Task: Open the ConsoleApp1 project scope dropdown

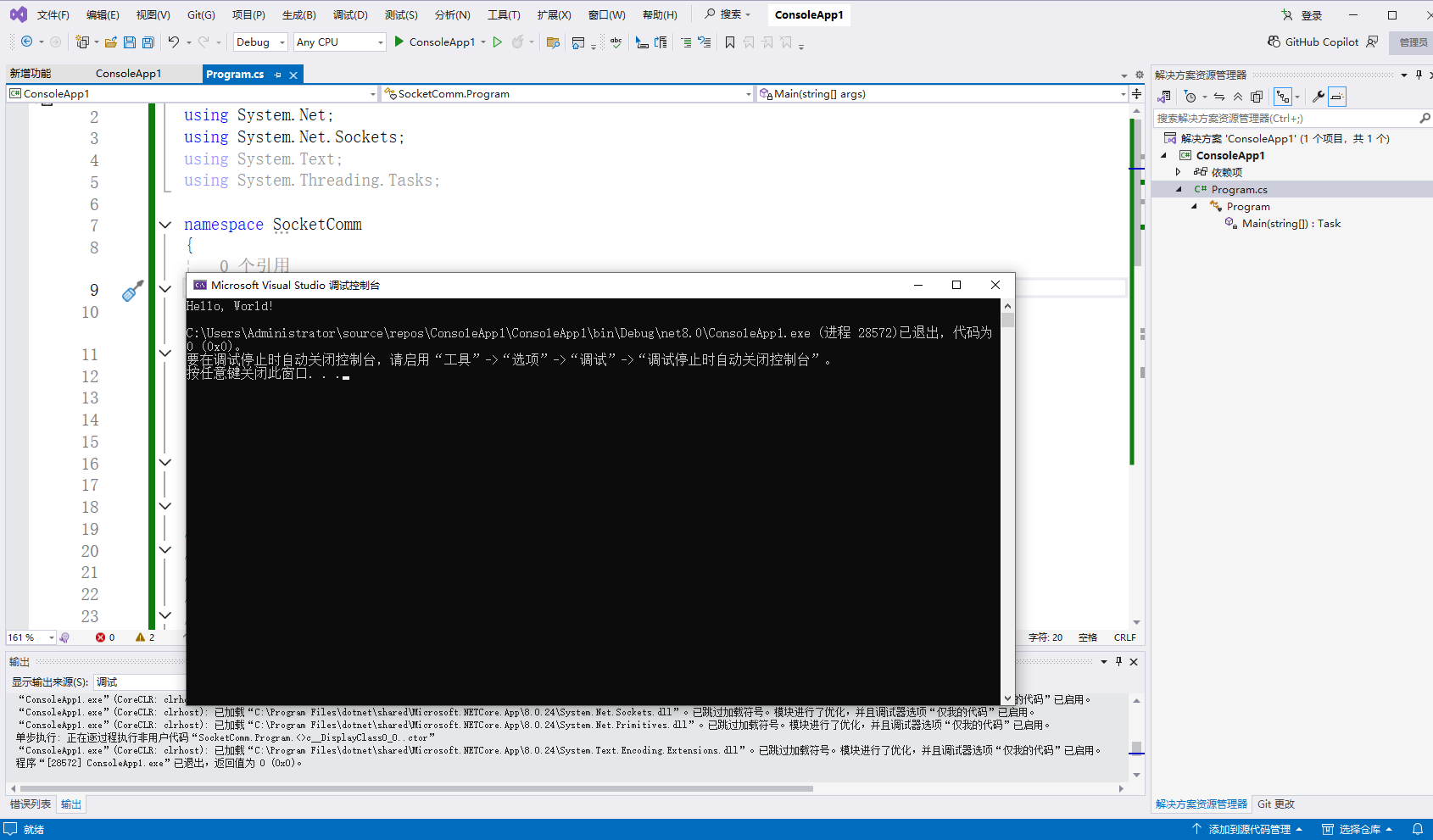Action: [x=192, y=94]
